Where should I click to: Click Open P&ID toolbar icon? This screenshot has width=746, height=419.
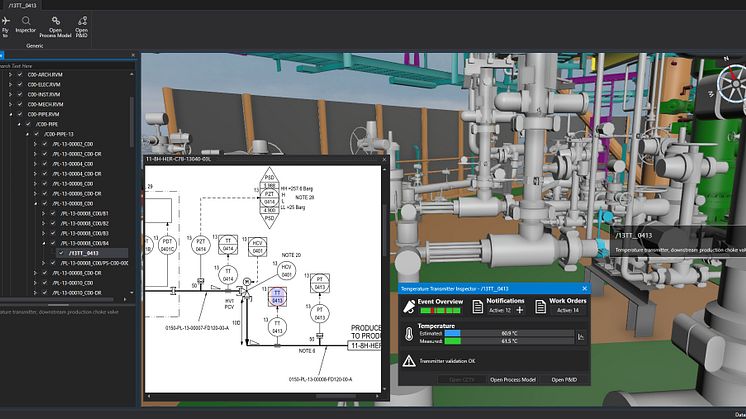82,27
